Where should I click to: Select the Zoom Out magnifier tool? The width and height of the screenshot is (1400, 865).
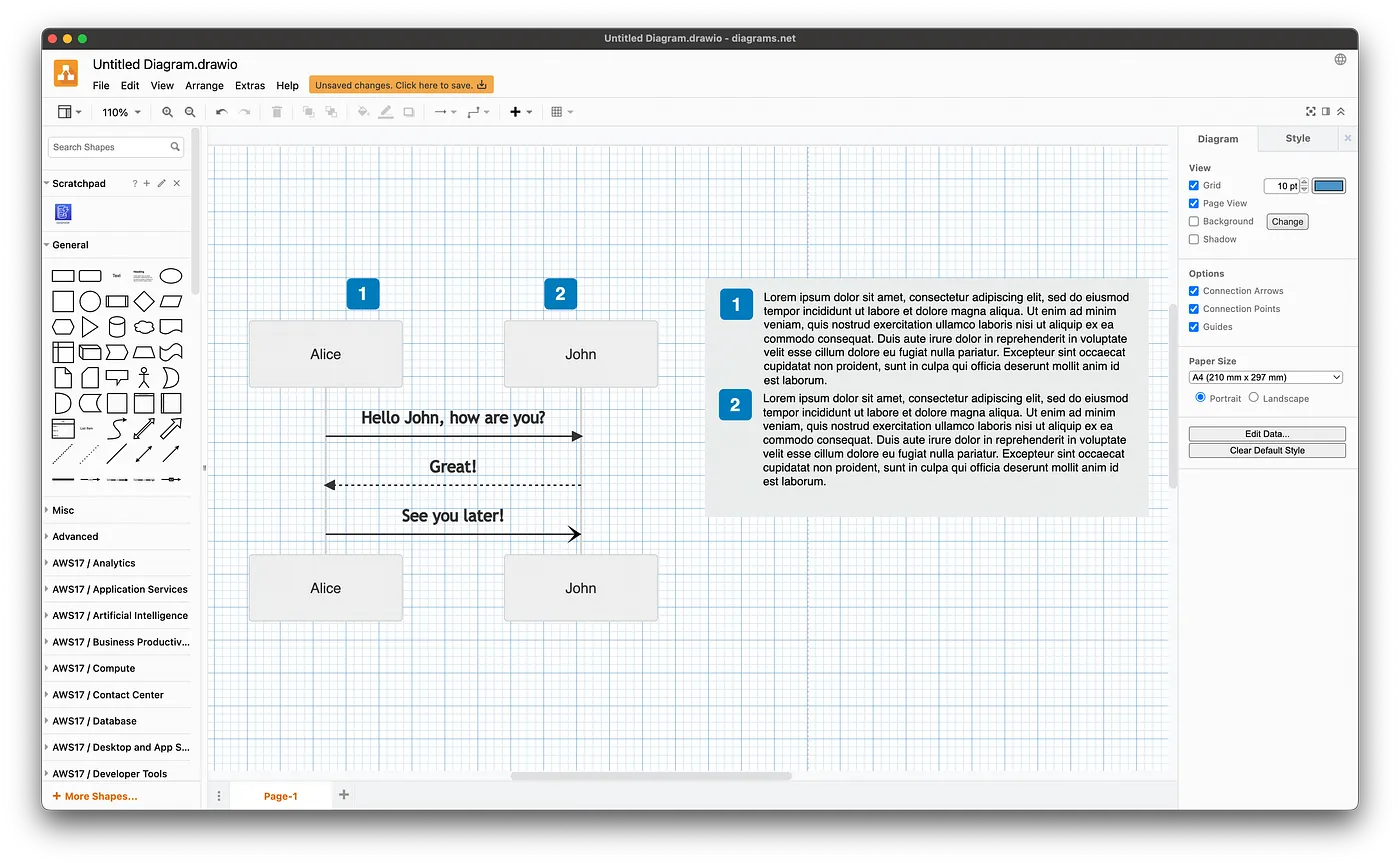coord(189,112)
